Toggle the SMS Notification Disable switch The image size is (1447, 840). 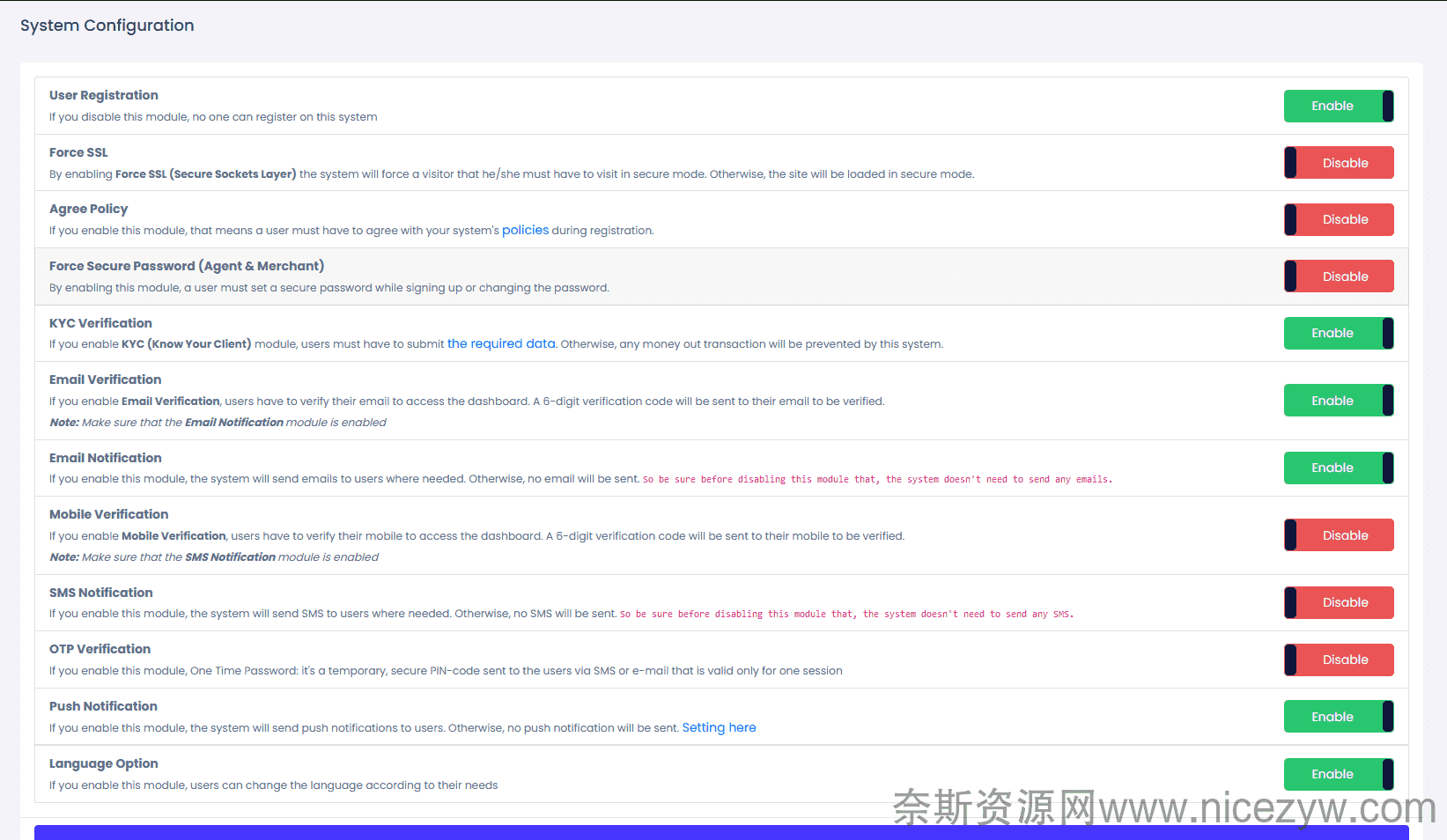point(1339,602)
